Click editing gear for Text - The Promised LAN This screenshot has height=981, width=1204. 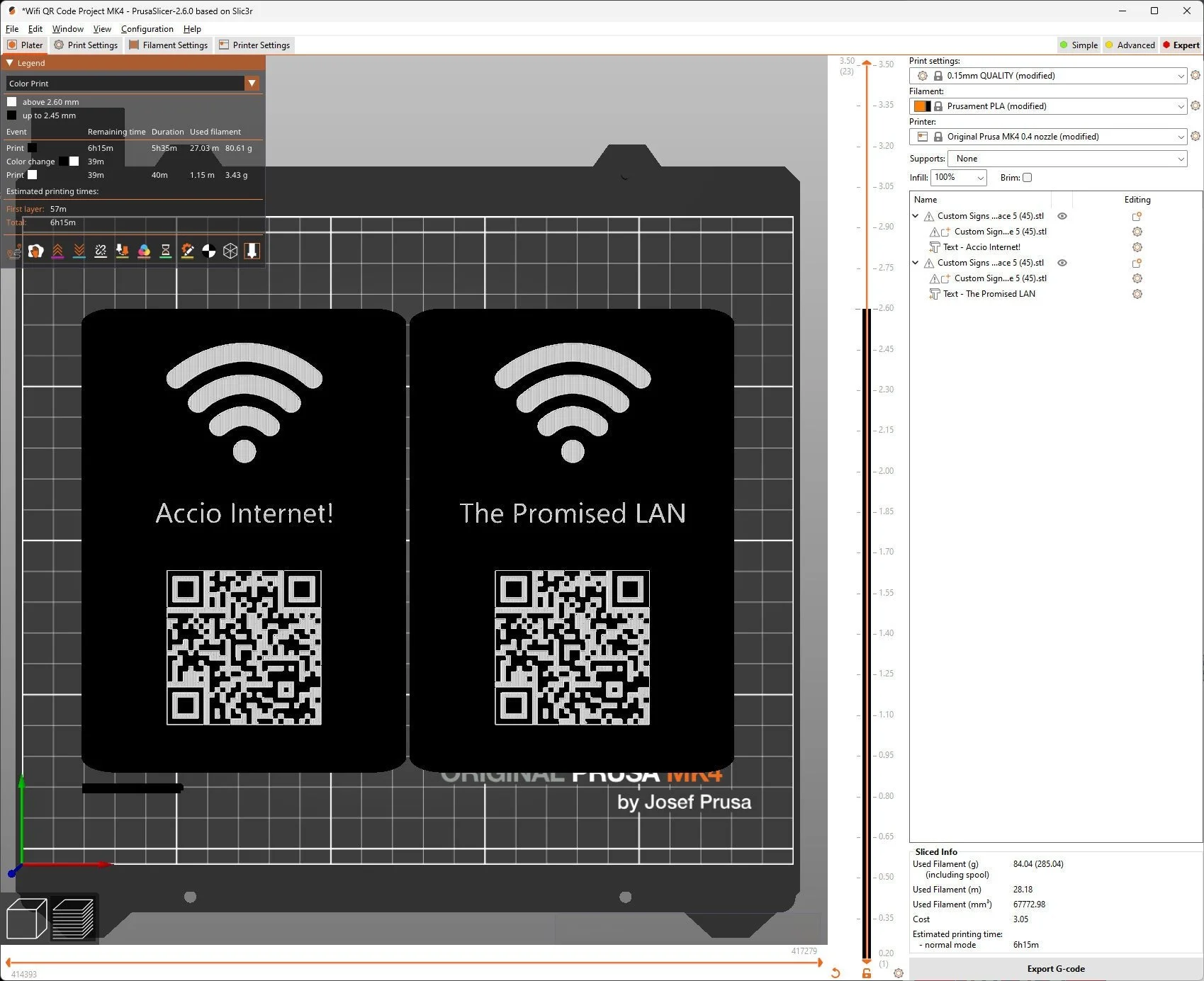point(1137,294)
